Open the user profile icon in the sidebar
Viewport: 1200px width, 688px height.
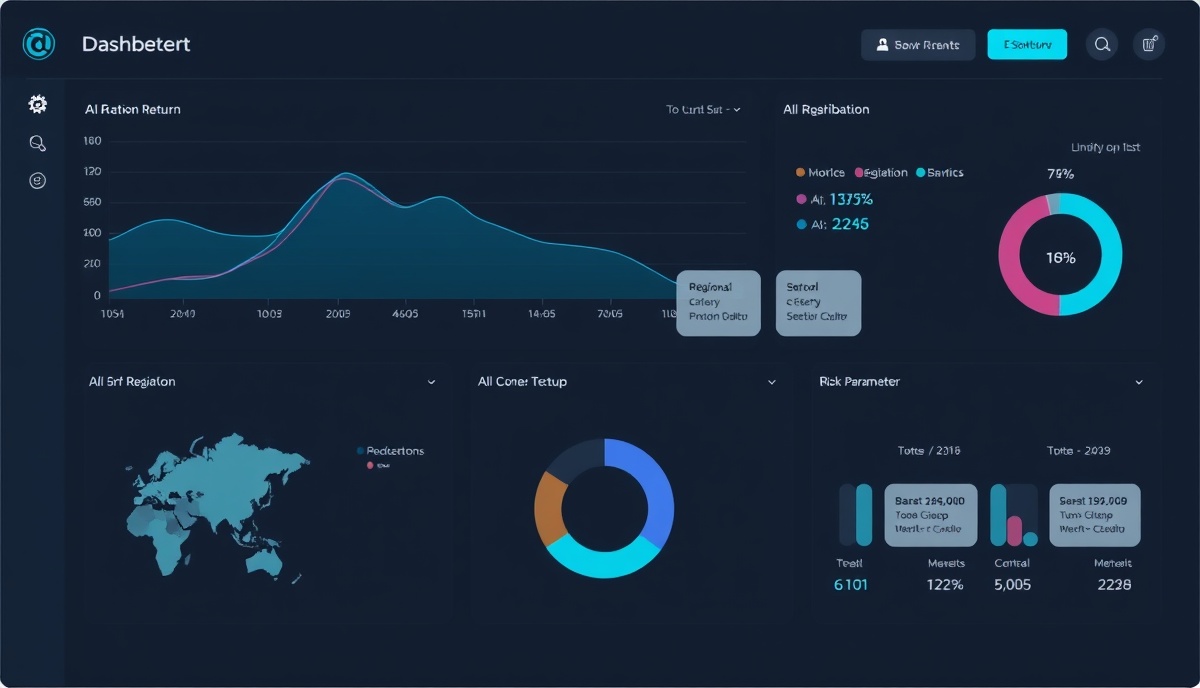pos(37,181)
